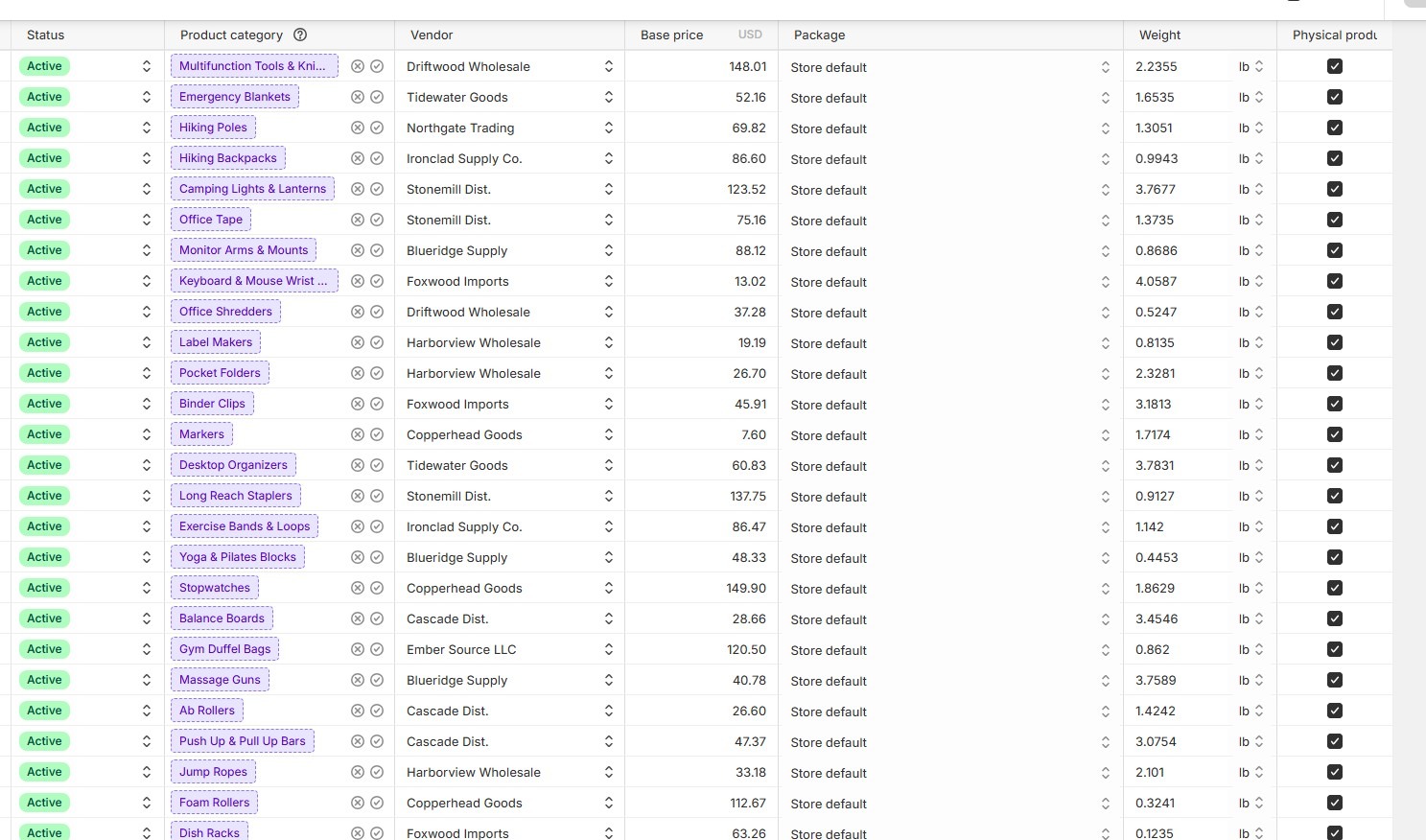Click the Camping Lights & Lanterns tag

click(253, 189)
